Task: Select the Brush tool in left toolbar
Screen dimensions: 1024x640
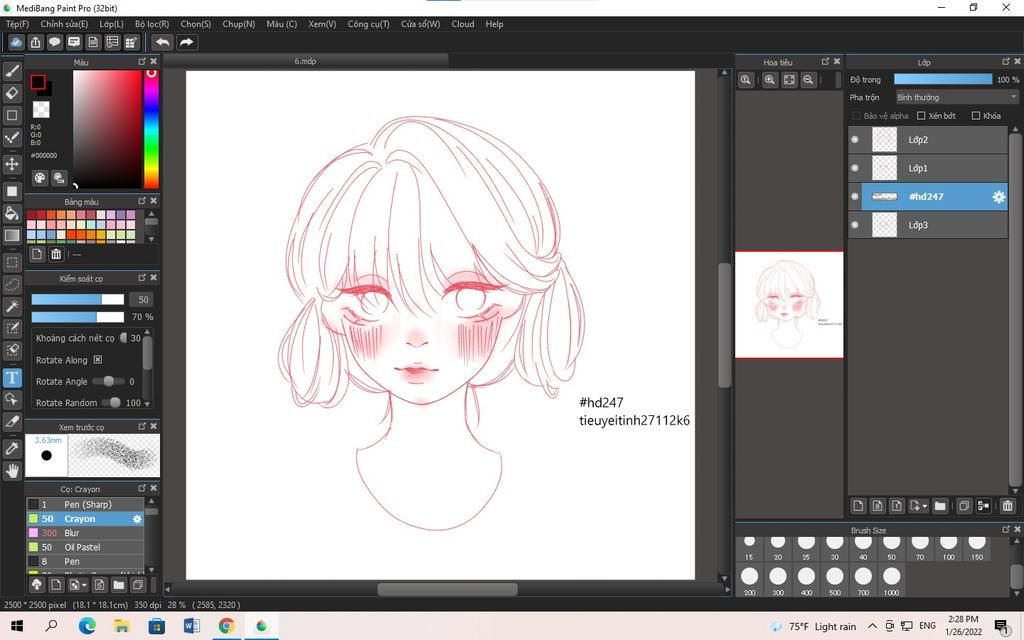Action: pos(12,71)
